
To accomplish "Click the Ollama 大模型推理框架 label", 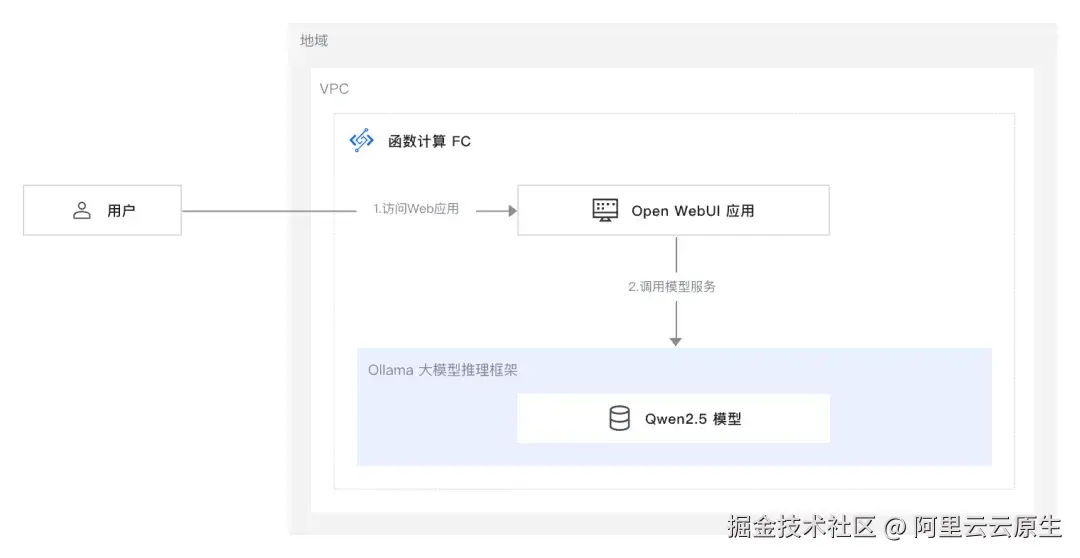I will pos(442,370).
